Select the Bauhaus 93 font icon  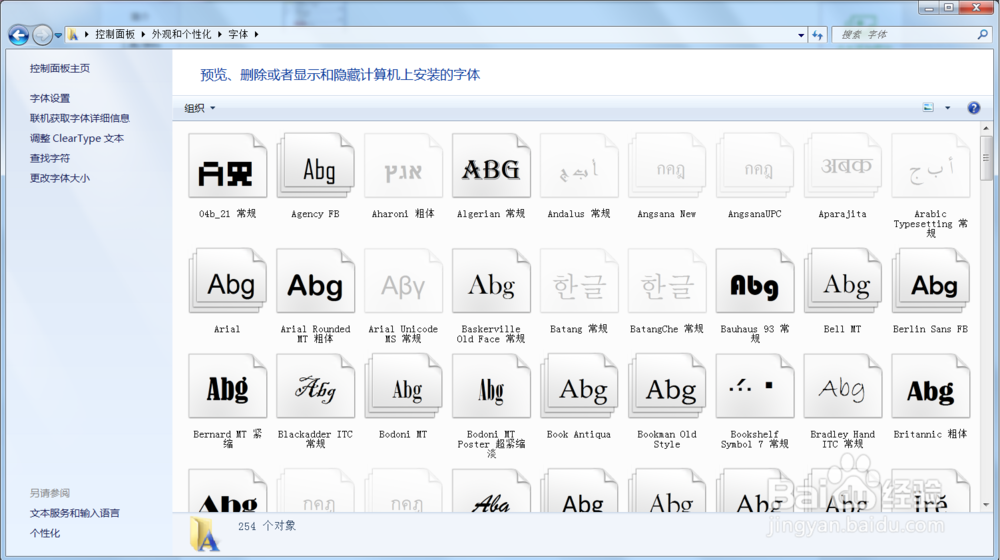coord(755,281)
